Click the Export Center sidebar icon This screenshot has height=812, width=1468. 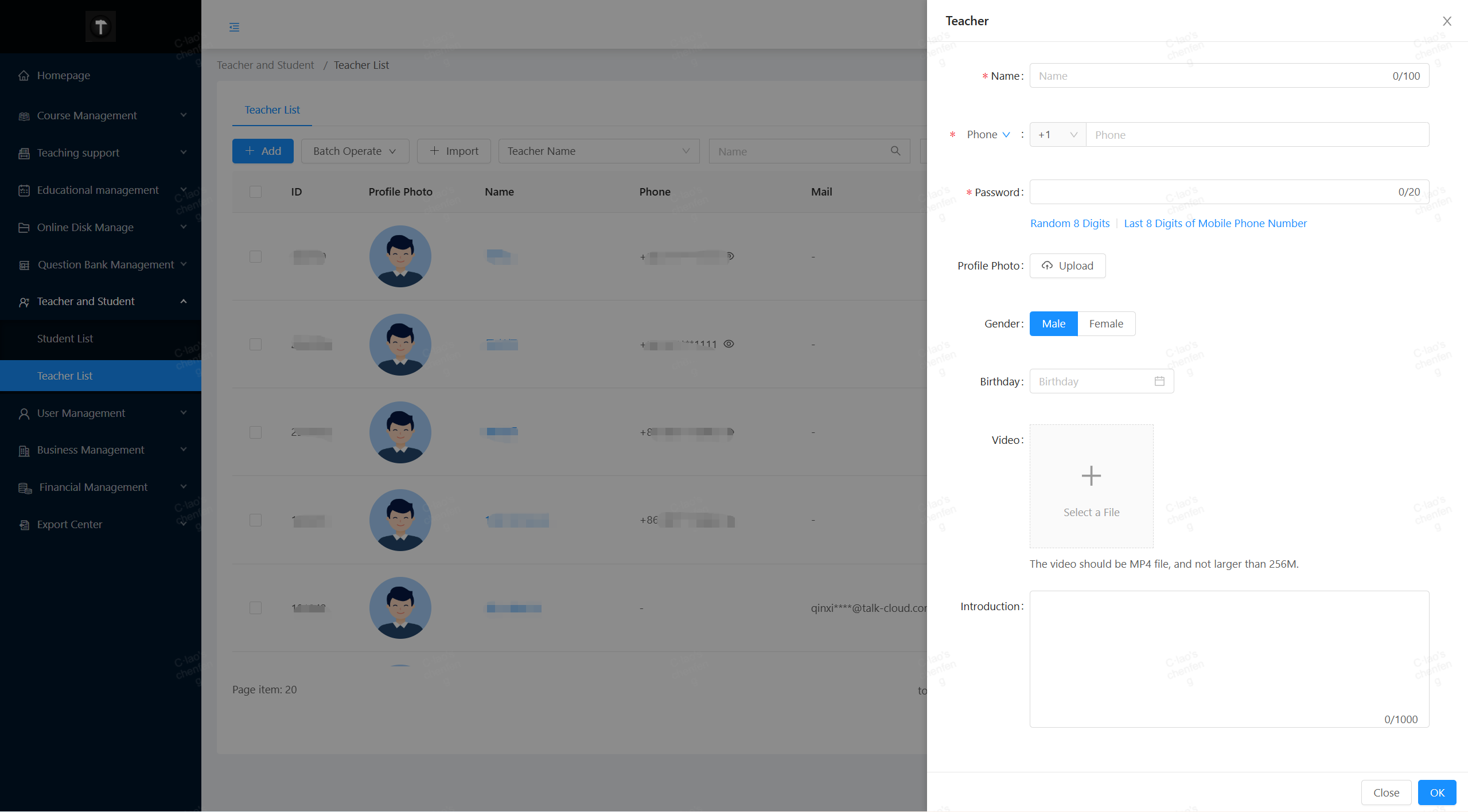point(24,525)
